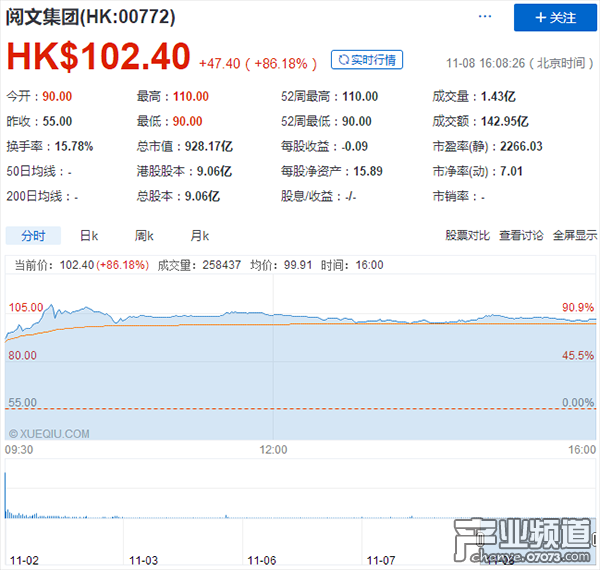The width and height of the screenshot is (600, 570).
Task: Click the 52周最低 90.00 value
Action: pos(357,121)
